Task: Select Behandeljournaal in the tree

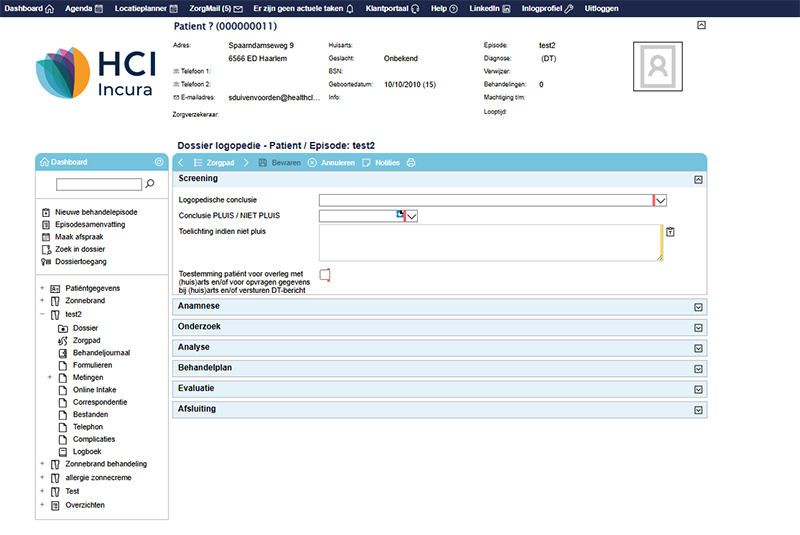Action: 101,352
